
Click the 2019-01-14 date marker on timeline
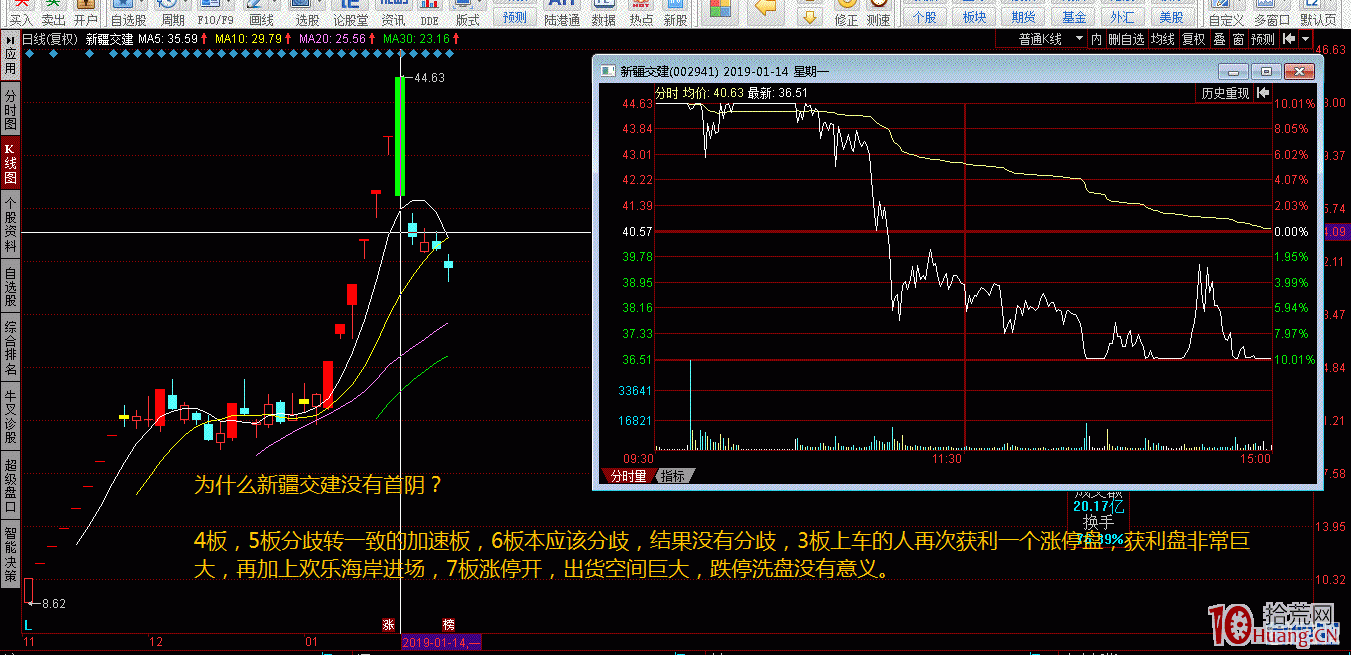pyautogui.click(x=442, y=642)
